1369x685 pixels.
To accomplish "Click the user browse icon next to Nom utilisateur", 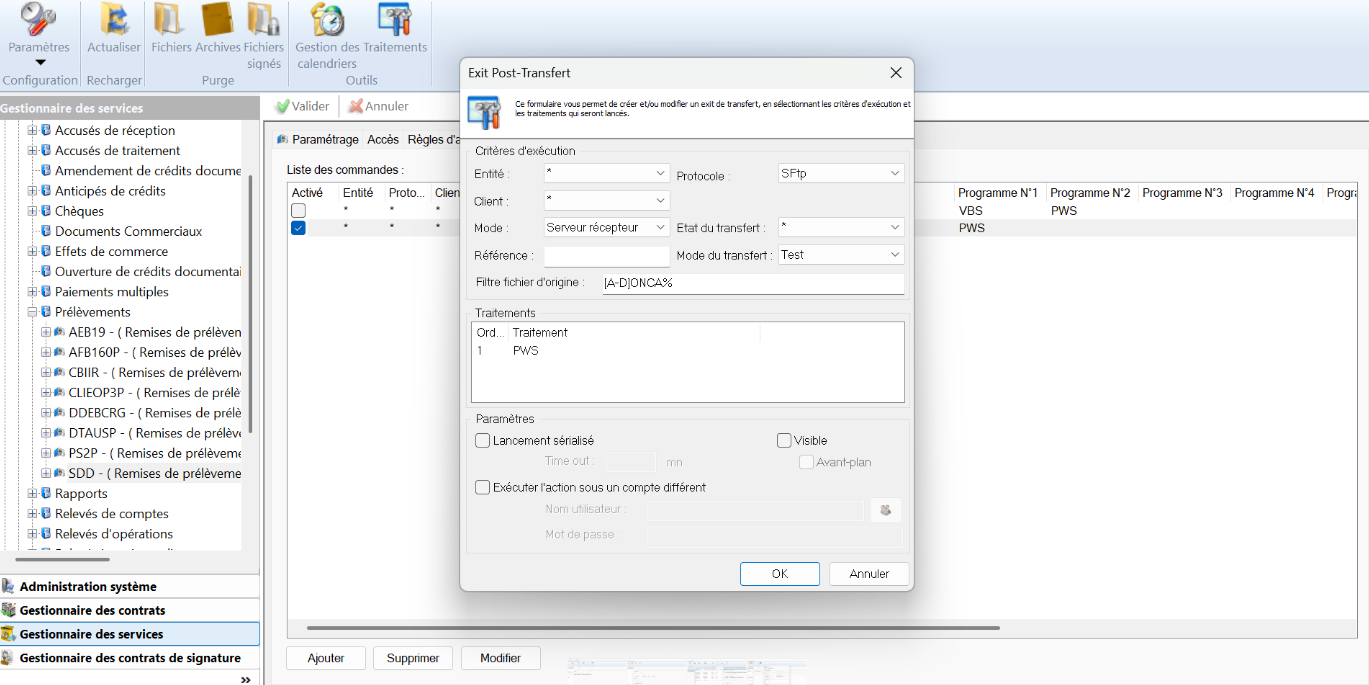I will pos(885,510).
